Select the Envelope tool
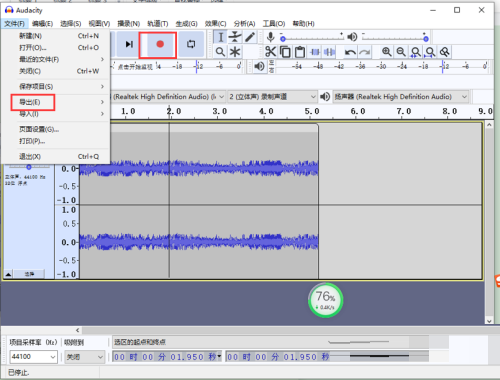Image resolution: width=500 pixels, height=380 pixels. click(235, 37)
